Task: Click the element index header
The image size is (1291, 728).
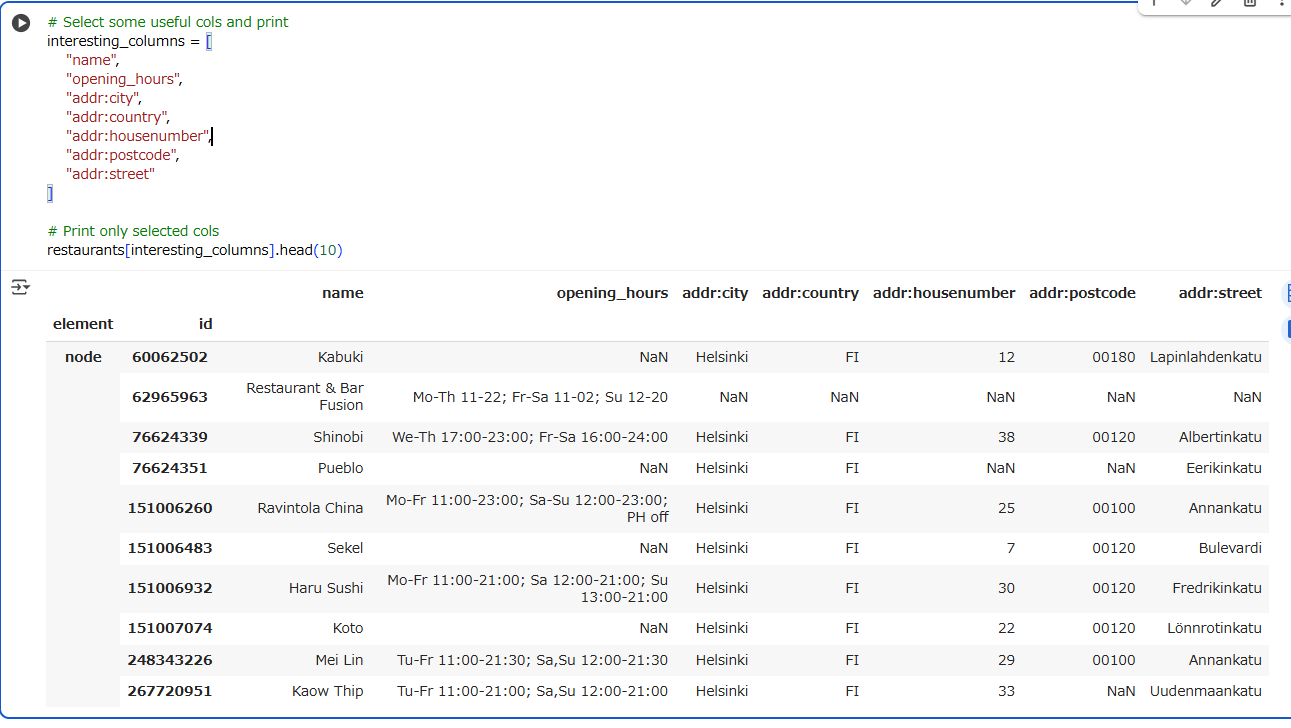Action: [83, 324]
